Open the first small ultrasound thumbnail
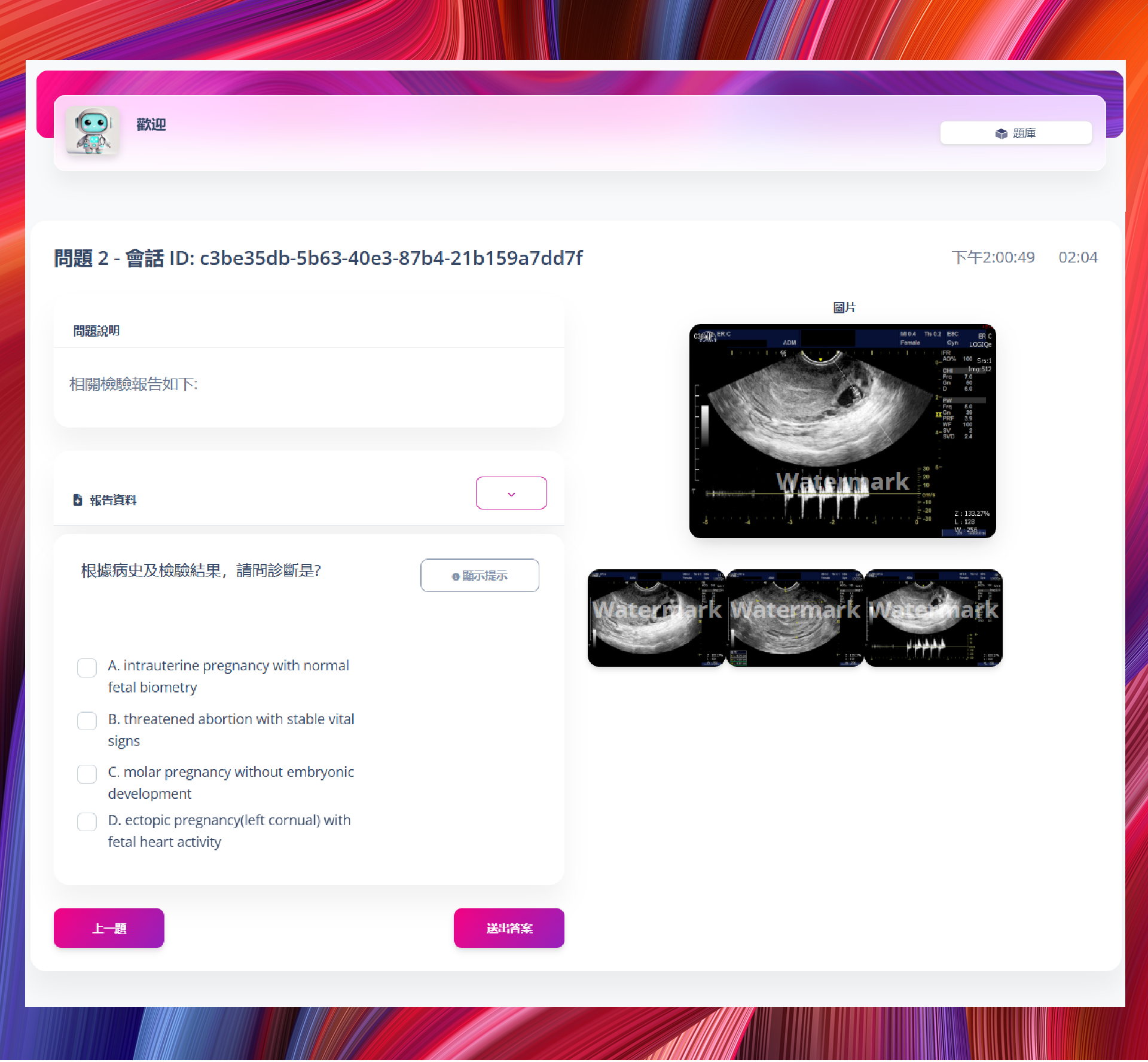The width and height of the screenshot is (1148, 1062). pyautogui.click(x=656, y=618)
